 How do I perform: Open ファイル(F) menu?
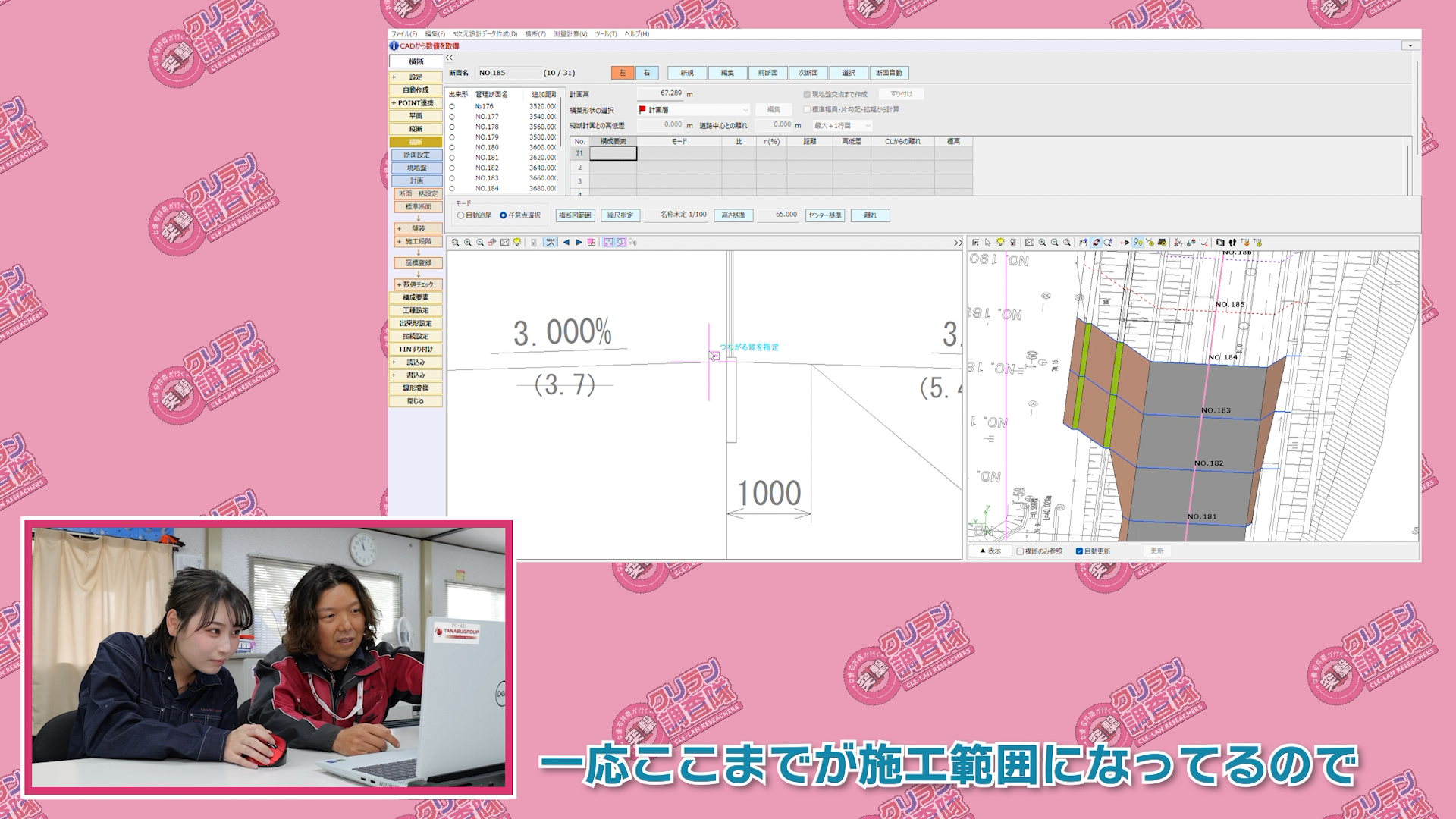tap(404, 34)
